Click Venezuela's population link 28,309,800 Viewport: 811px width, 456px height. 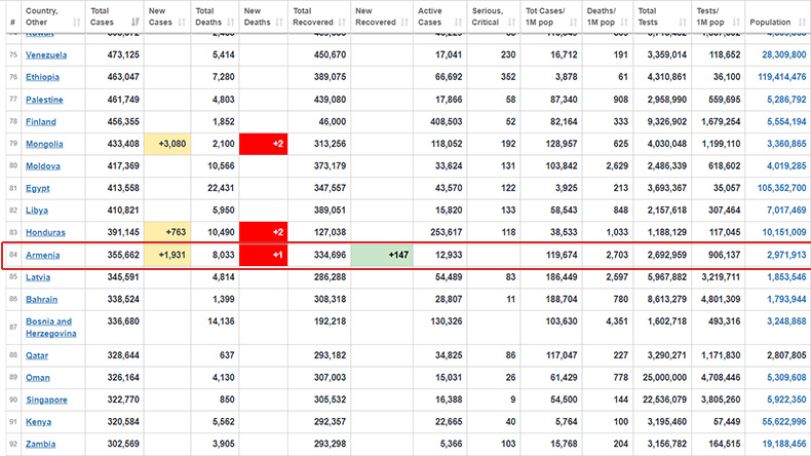coord(784,55)
